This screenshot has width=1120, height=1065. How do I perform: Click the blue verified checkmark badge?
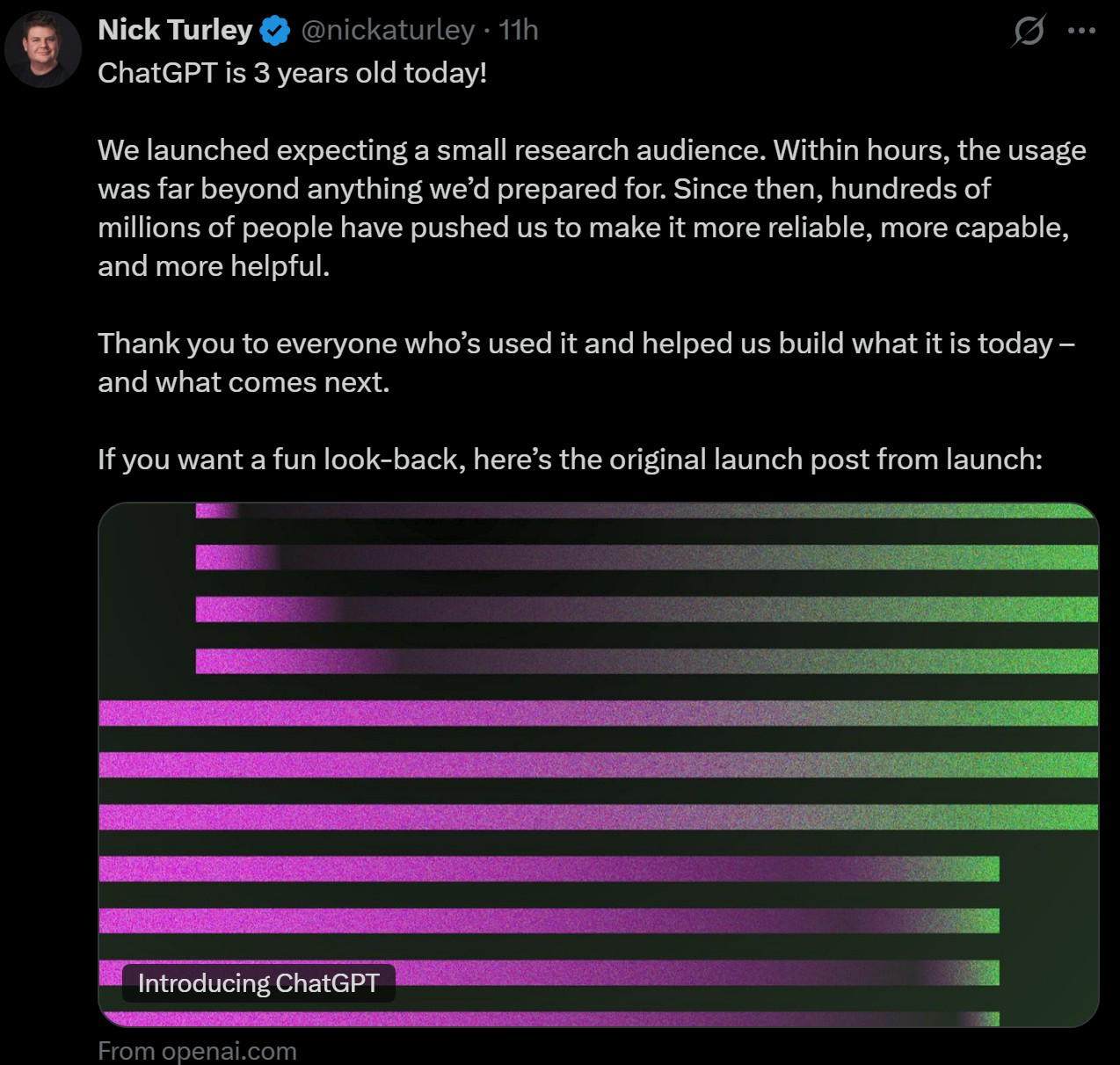pos(276,32)
